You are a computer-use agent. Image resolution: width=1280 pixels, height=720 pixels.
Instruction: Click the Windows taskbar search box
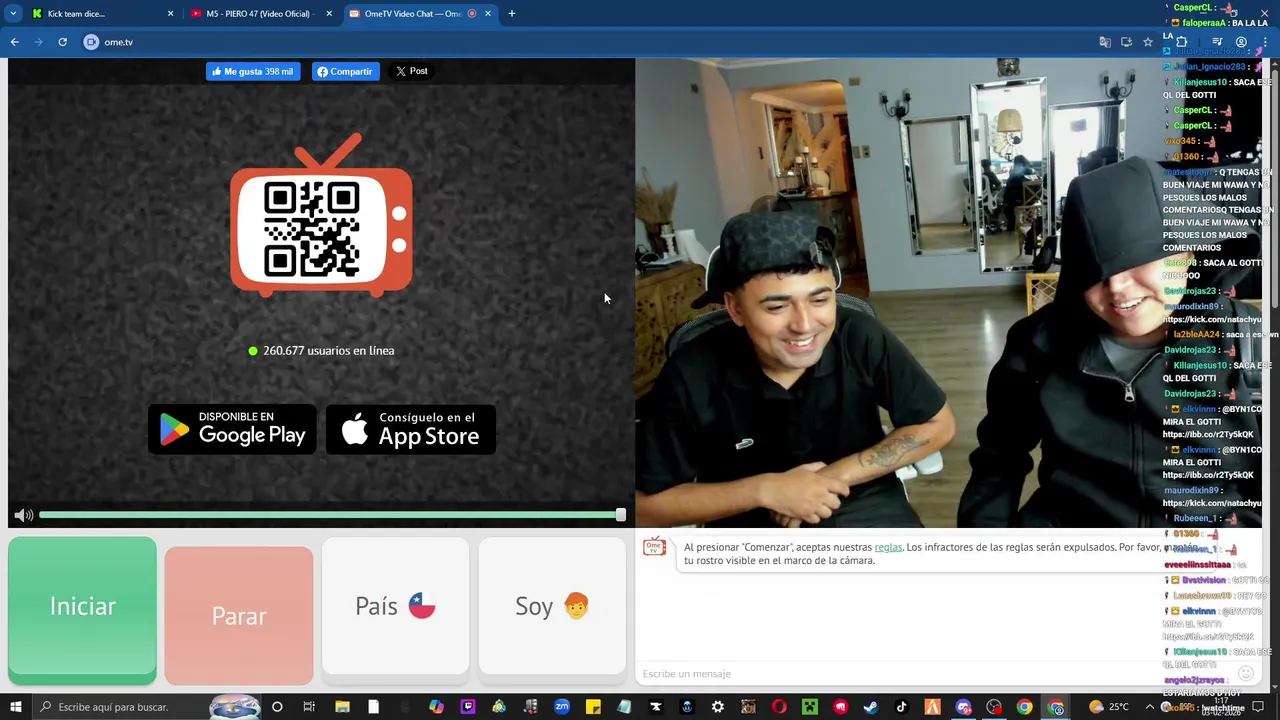coord(145,707)
